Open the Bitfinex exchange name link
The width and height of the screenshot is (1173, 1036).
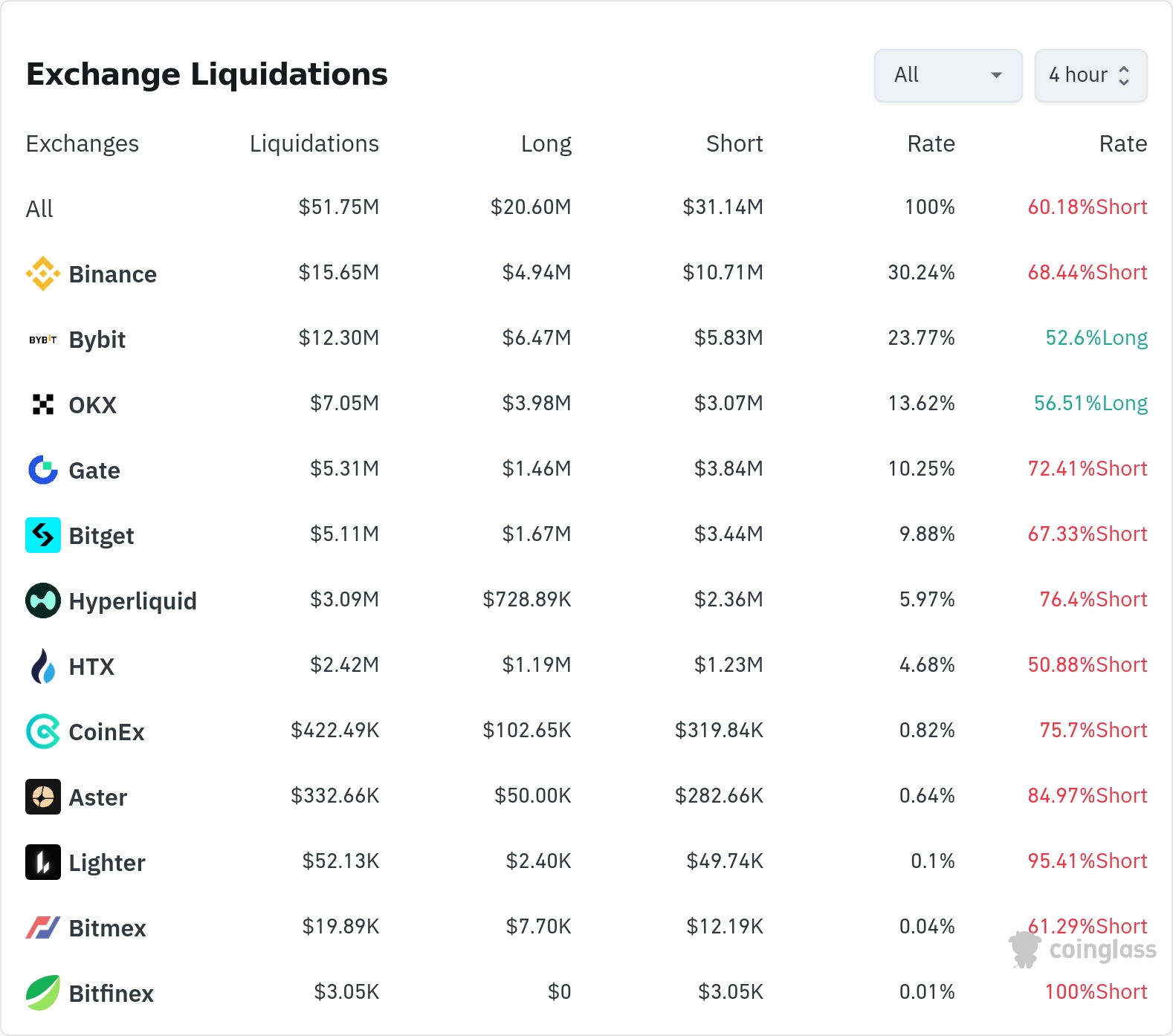111,993
